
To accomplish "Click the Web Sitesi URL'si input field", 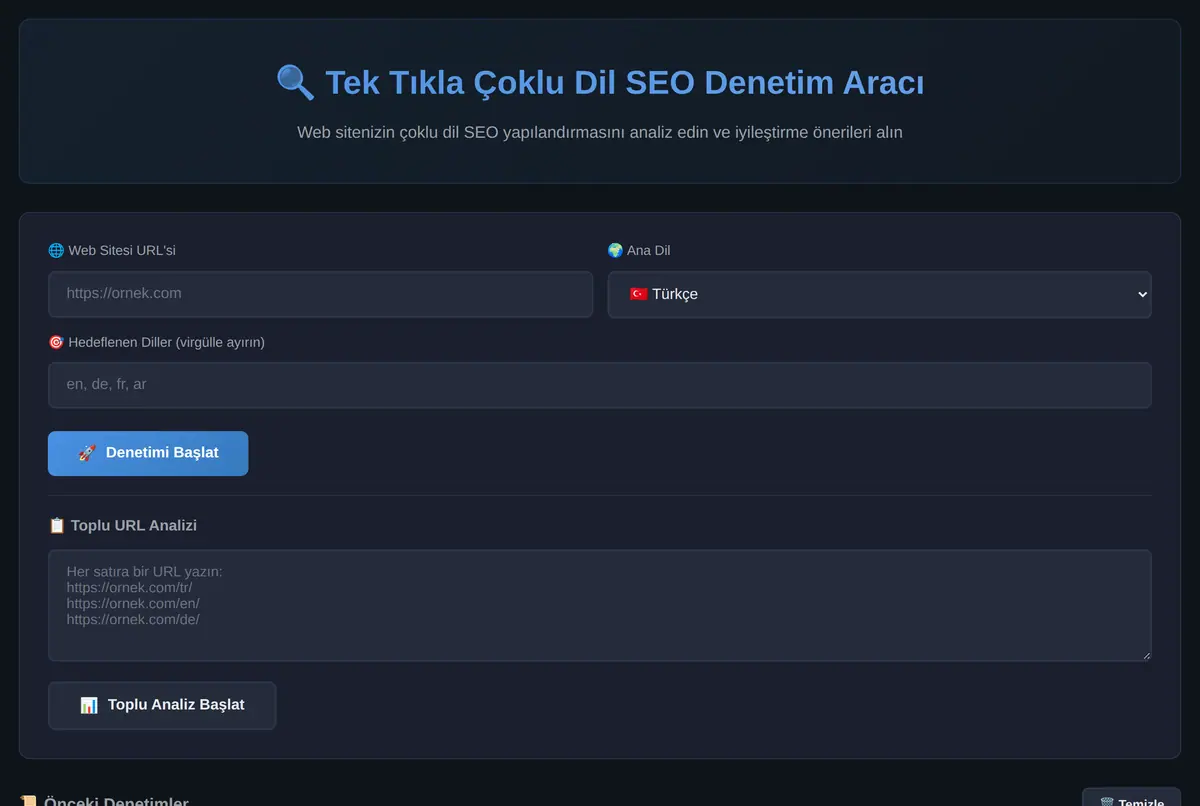I will tap(320, 294).
